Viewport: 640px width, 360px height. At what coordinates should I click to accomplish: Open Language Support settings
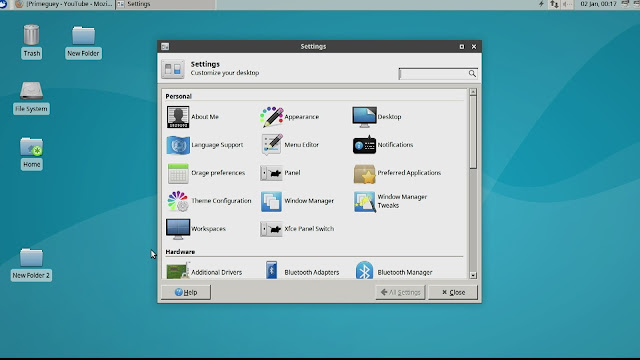pyautogui.click(x=205, y=145)
